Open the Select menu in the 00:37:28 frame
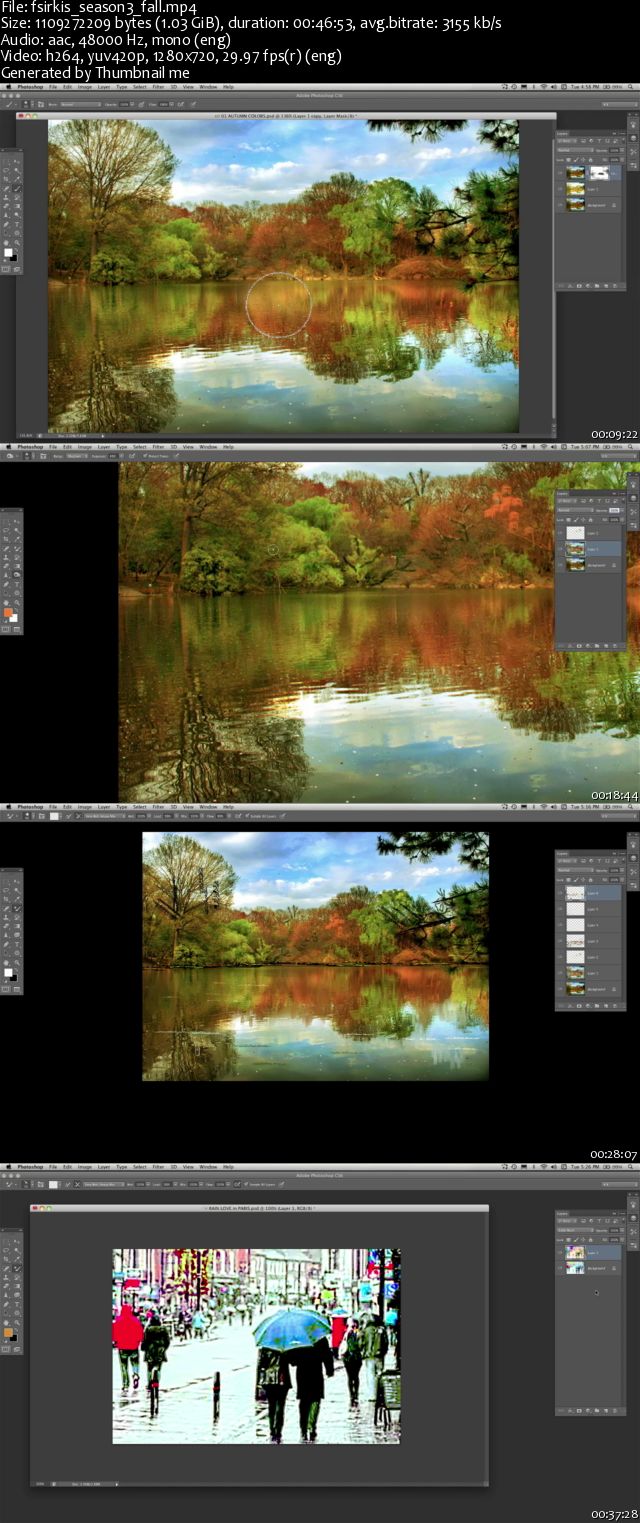The height and width of the screenshot is (1523, 640). [x=139, y=1167]
